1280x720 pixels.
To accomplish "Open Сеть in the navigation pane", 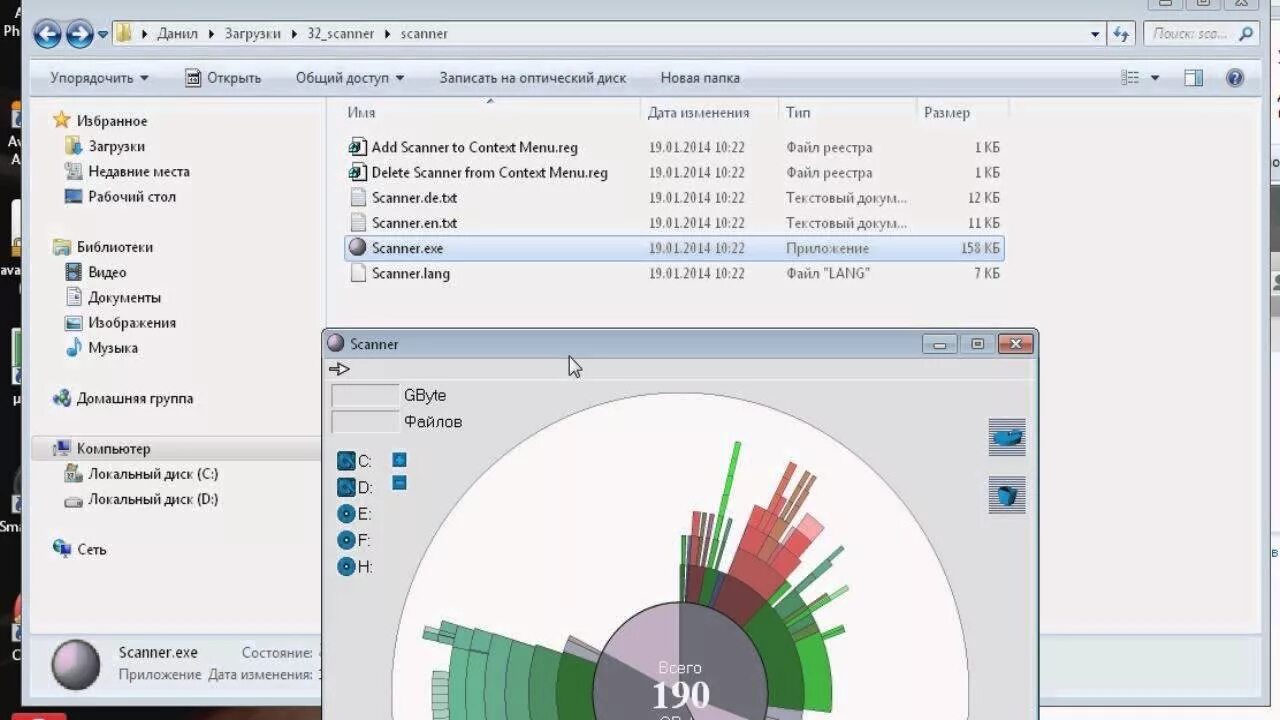I will 91,549.
